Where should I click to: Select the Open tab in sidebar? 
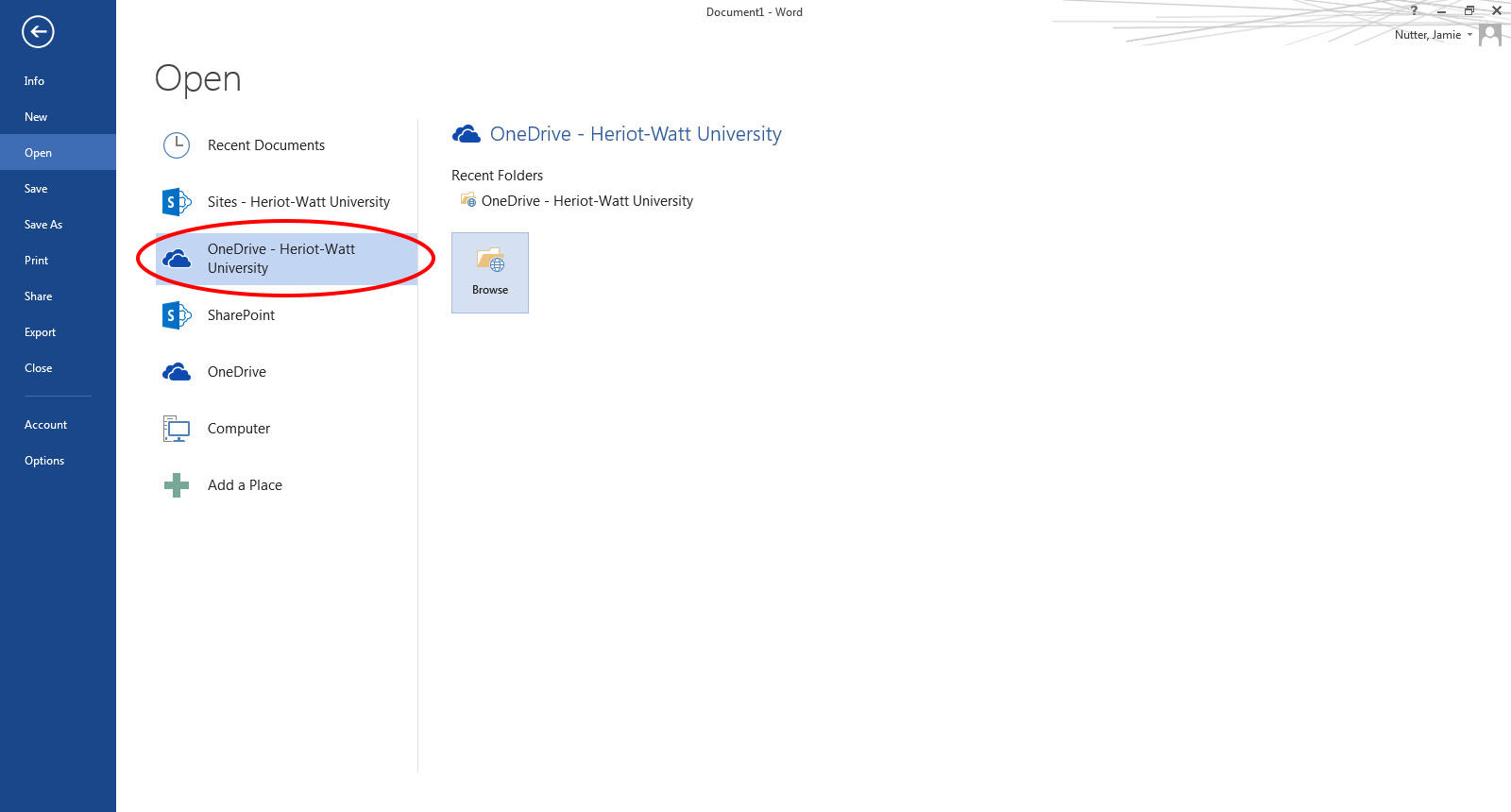[58, 152]
